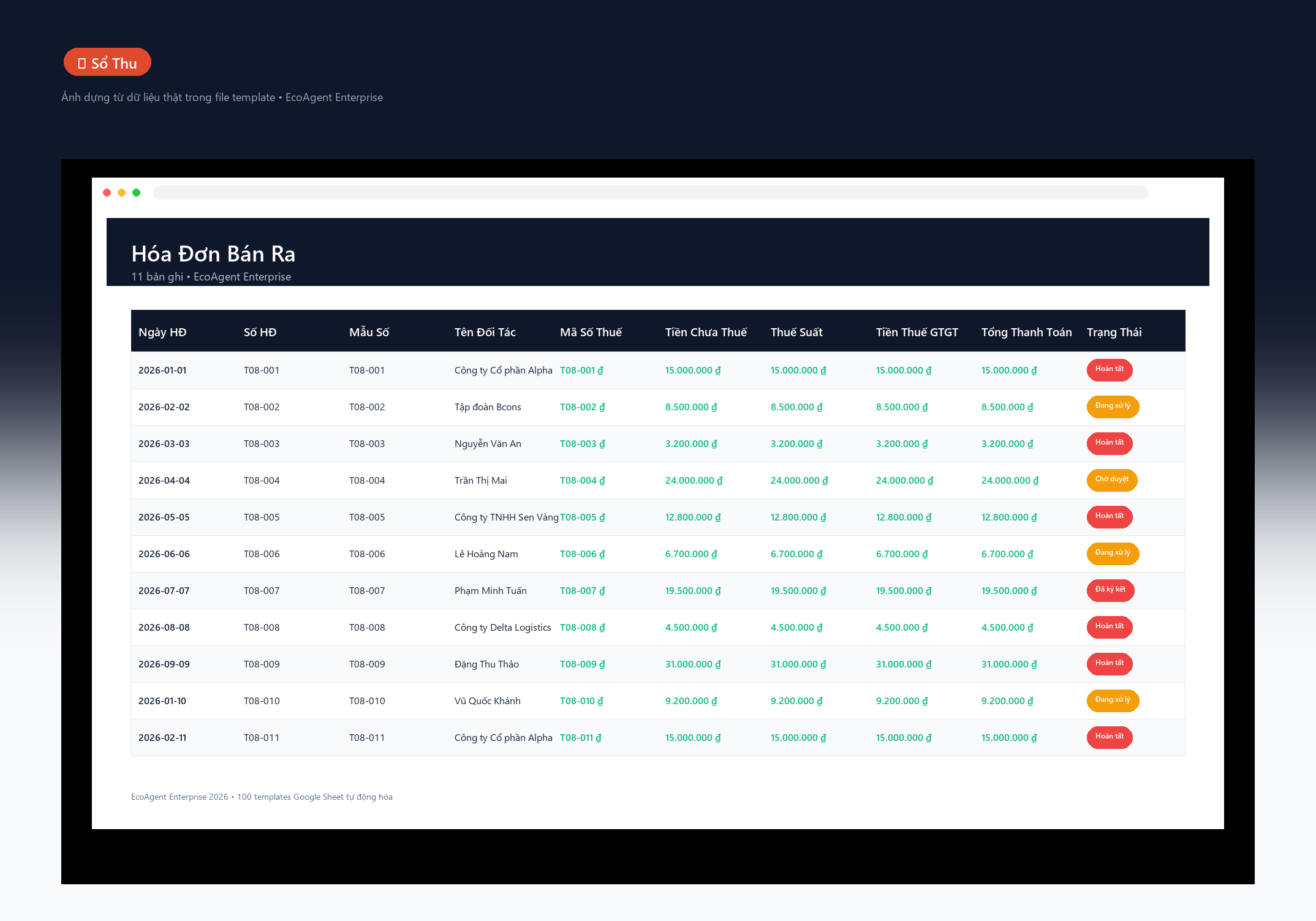Click Đang xử lý badge for Lê Hoàng Nam

tap(1113, 553)
